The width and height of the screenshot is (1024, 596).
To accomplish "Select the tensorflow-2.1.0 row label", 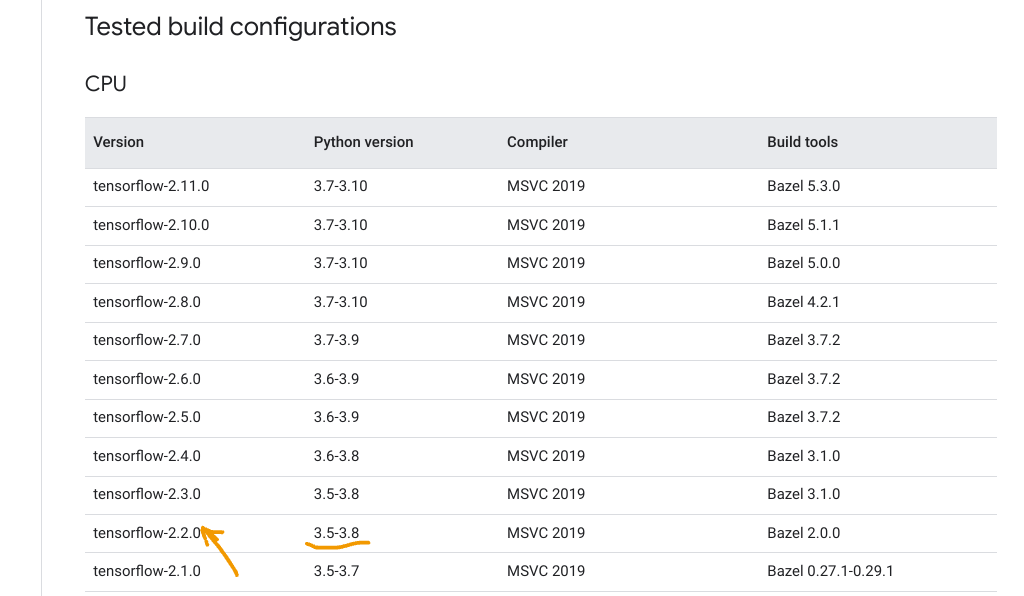I will 147,571.
